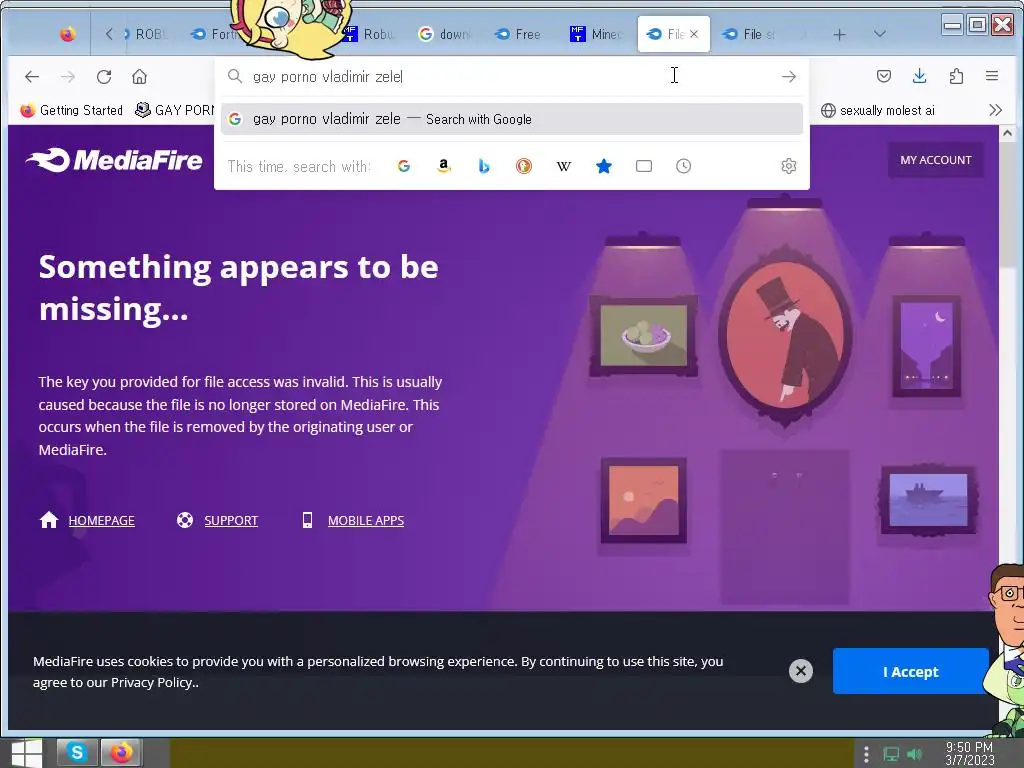Open Firefox View from the tab strip
This screenshot has height=768, width=1024.
point(67,34)
